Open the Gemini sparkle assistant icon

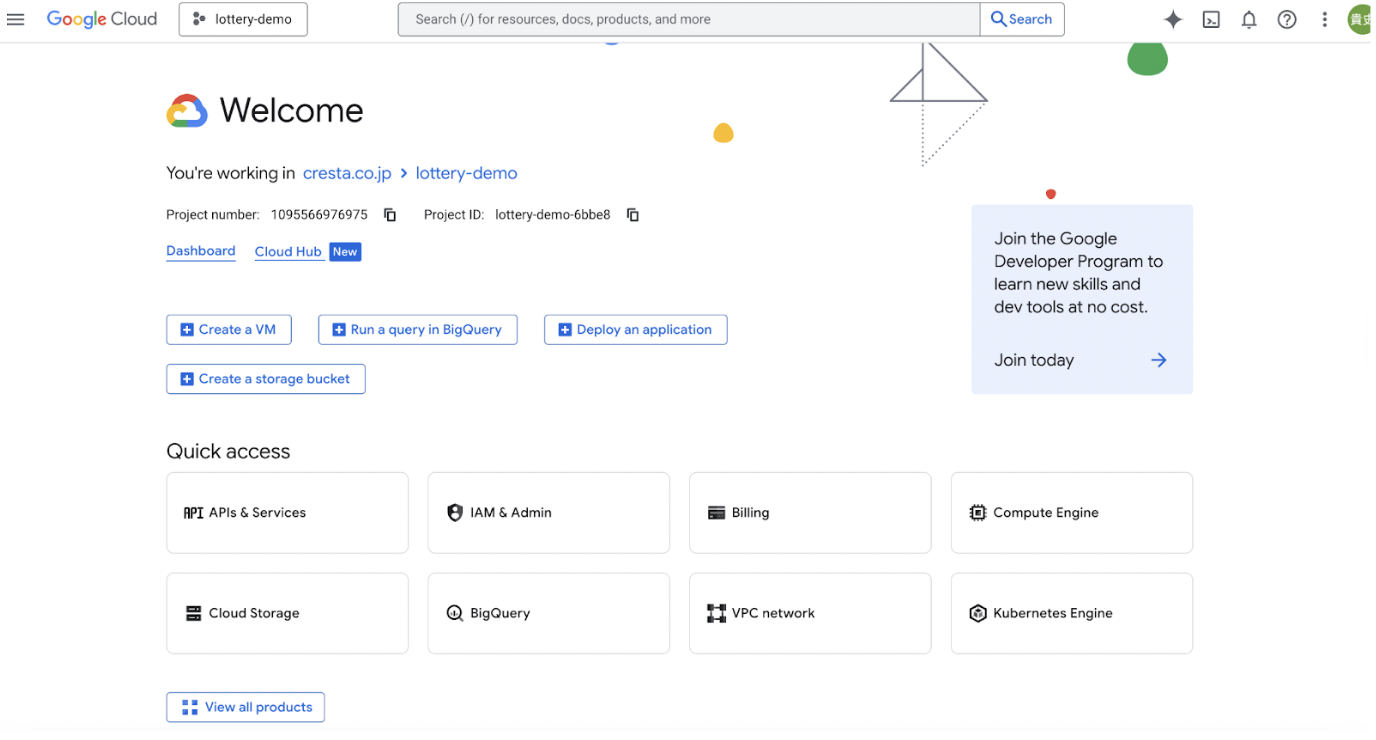[x=1173, y=19]
